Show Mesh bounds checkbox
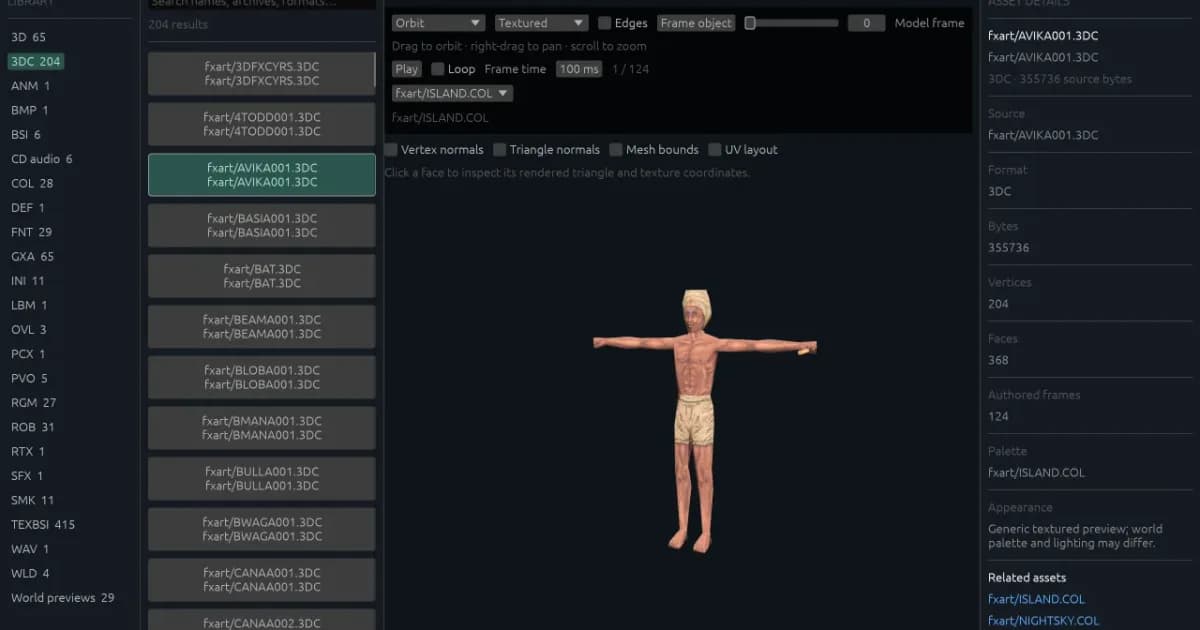The image size is (1200, 630). [x=616, y=150]
